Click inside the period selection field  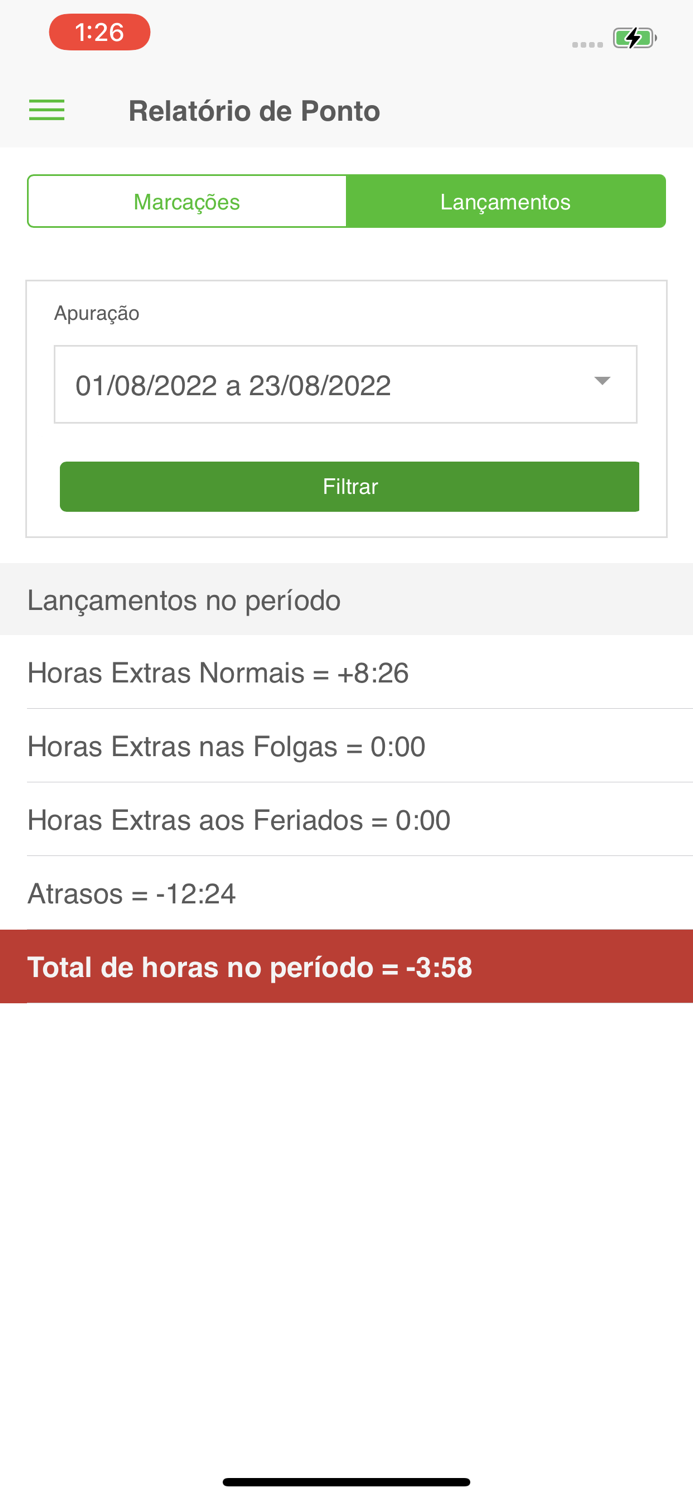(300, 383)
